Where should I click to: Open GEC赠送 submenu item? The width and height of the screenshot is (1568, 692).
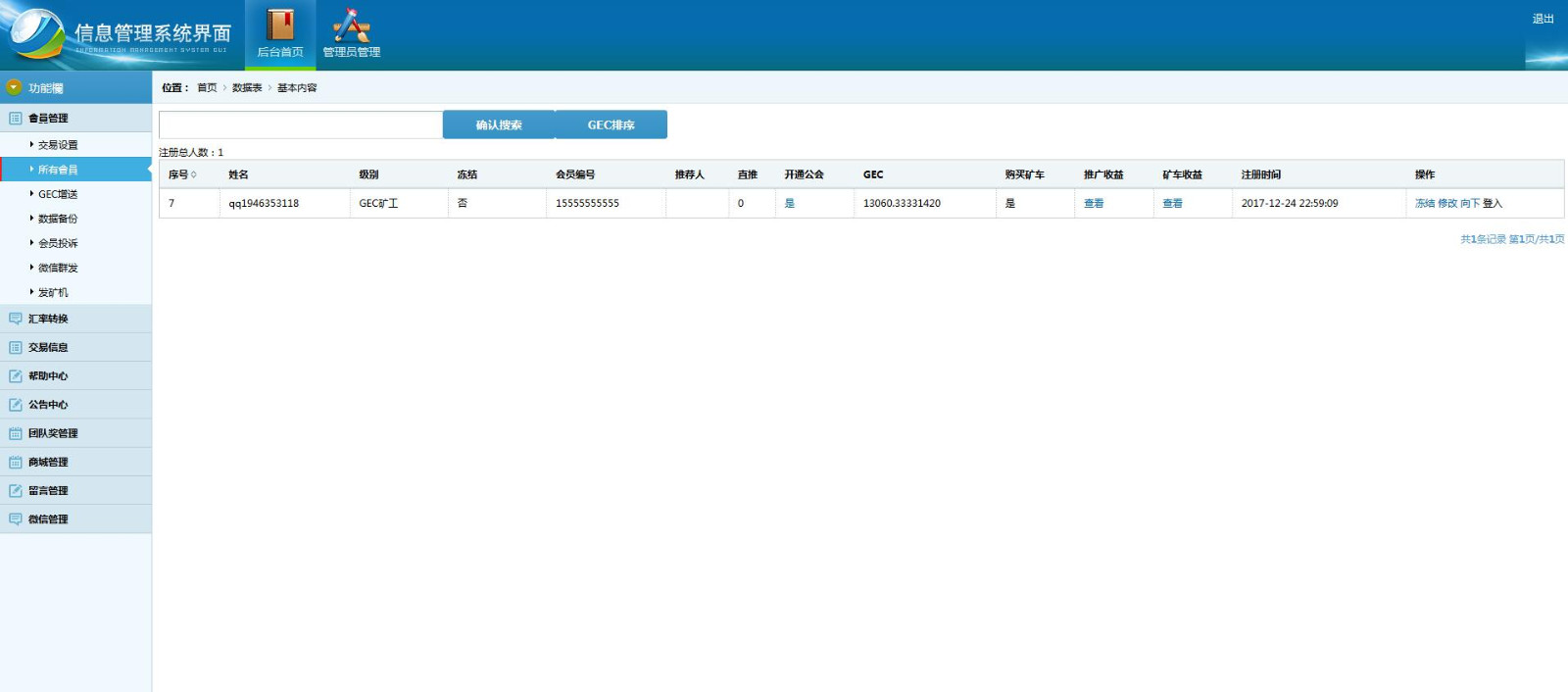[58, 194]
